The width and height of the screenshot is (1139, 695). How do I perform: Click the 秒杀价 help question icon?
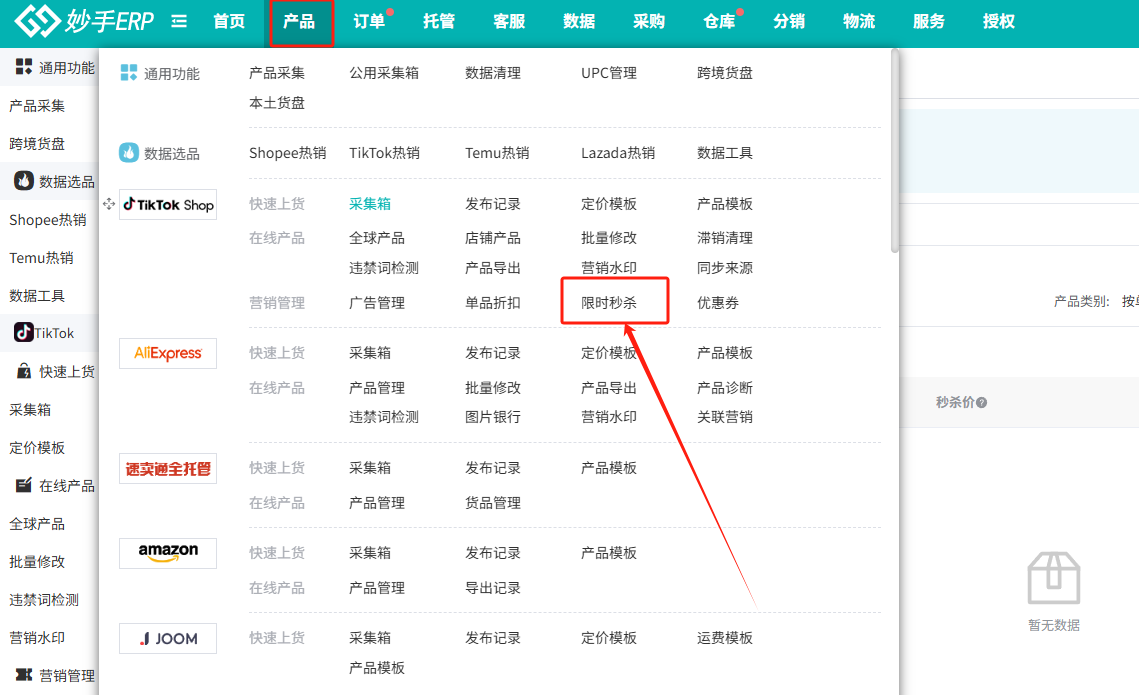(x=981, y=402)
